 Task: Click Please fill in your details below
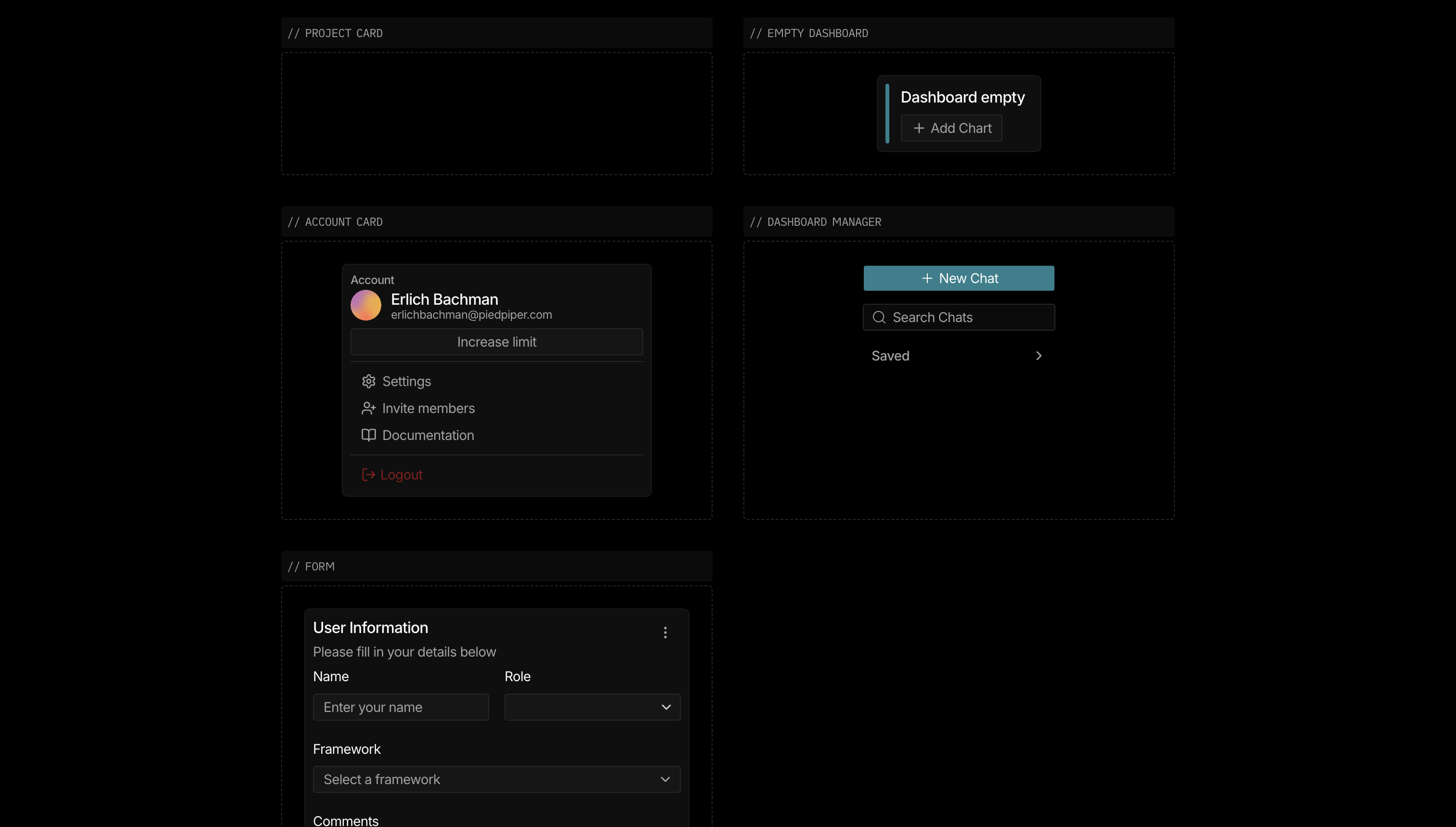pyautogui.click(x=404, y=652)
